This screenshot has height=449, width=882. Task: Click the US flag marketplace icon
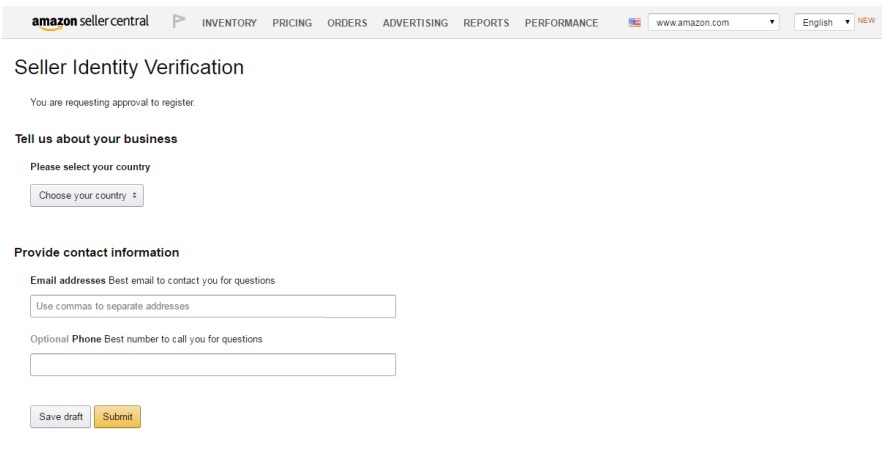634,23
